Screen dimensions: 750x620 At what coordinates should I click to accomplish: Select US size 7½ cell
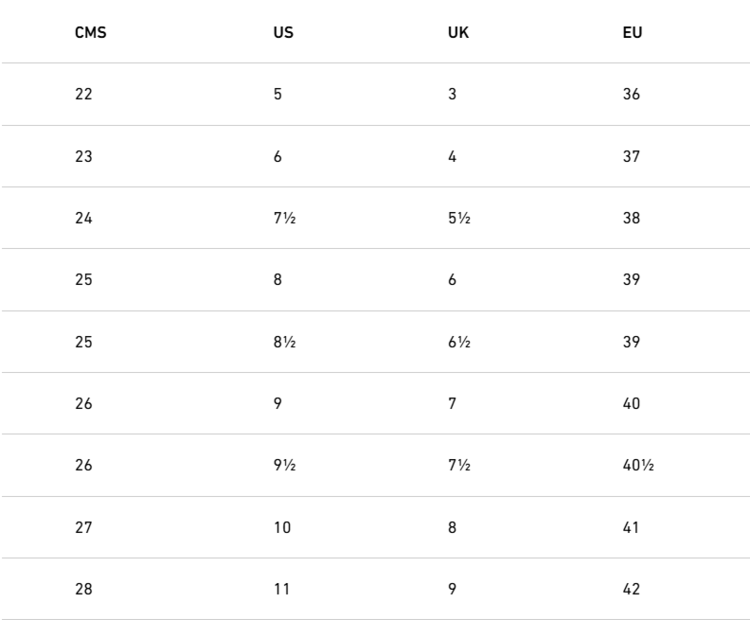pos(284,219)
